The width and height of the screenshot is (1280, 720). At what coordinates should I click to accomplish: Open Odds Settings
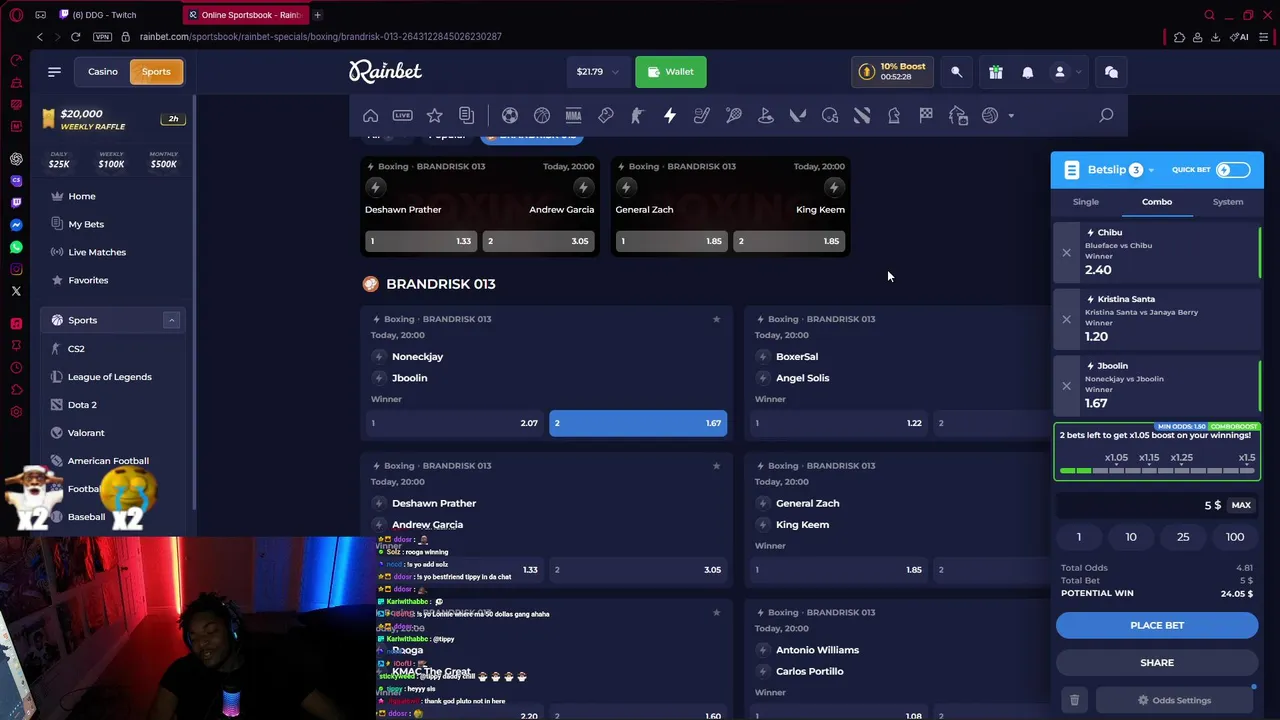click(1174, 700)
